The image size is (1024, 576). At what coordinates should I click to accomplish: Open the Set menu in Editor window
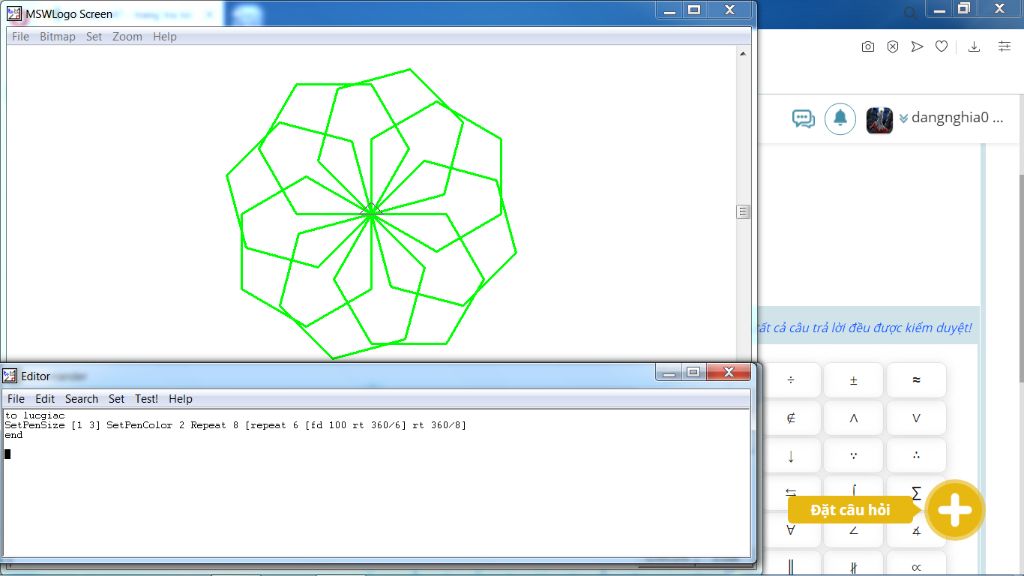[116, 399]
